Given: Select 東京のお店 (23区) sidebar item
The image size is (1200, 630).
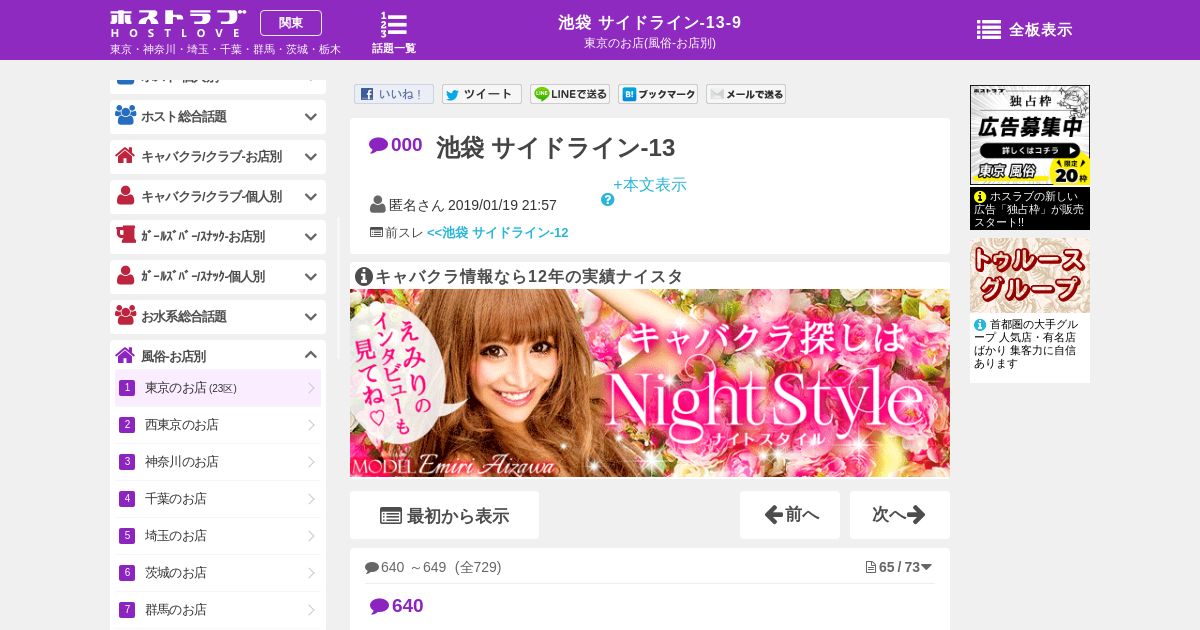Looking at the screenshot, I should 218,388.
